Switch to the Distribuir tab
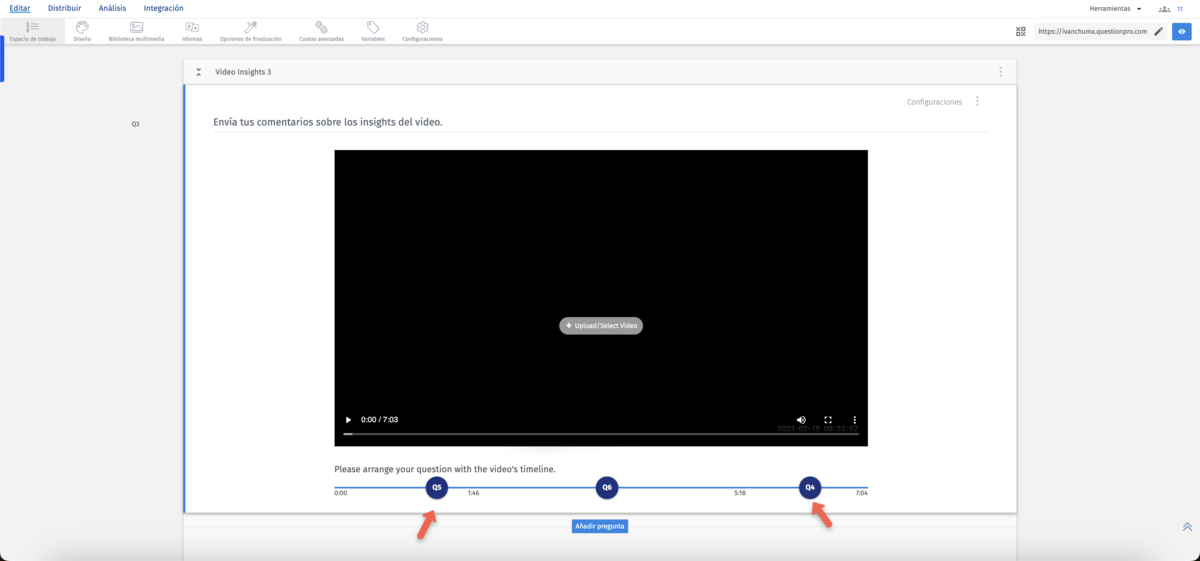The width and height of the screenshot is (1200, 561). (x=64, y=8)
